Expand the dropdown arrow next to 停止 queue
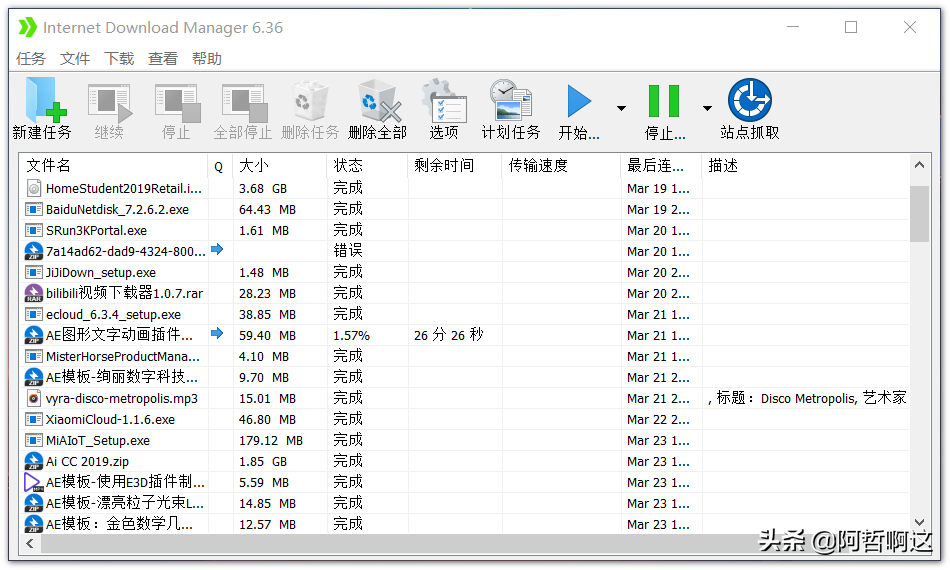The height and width of the screenshot is (570, 950). click(x=707, y=108)
